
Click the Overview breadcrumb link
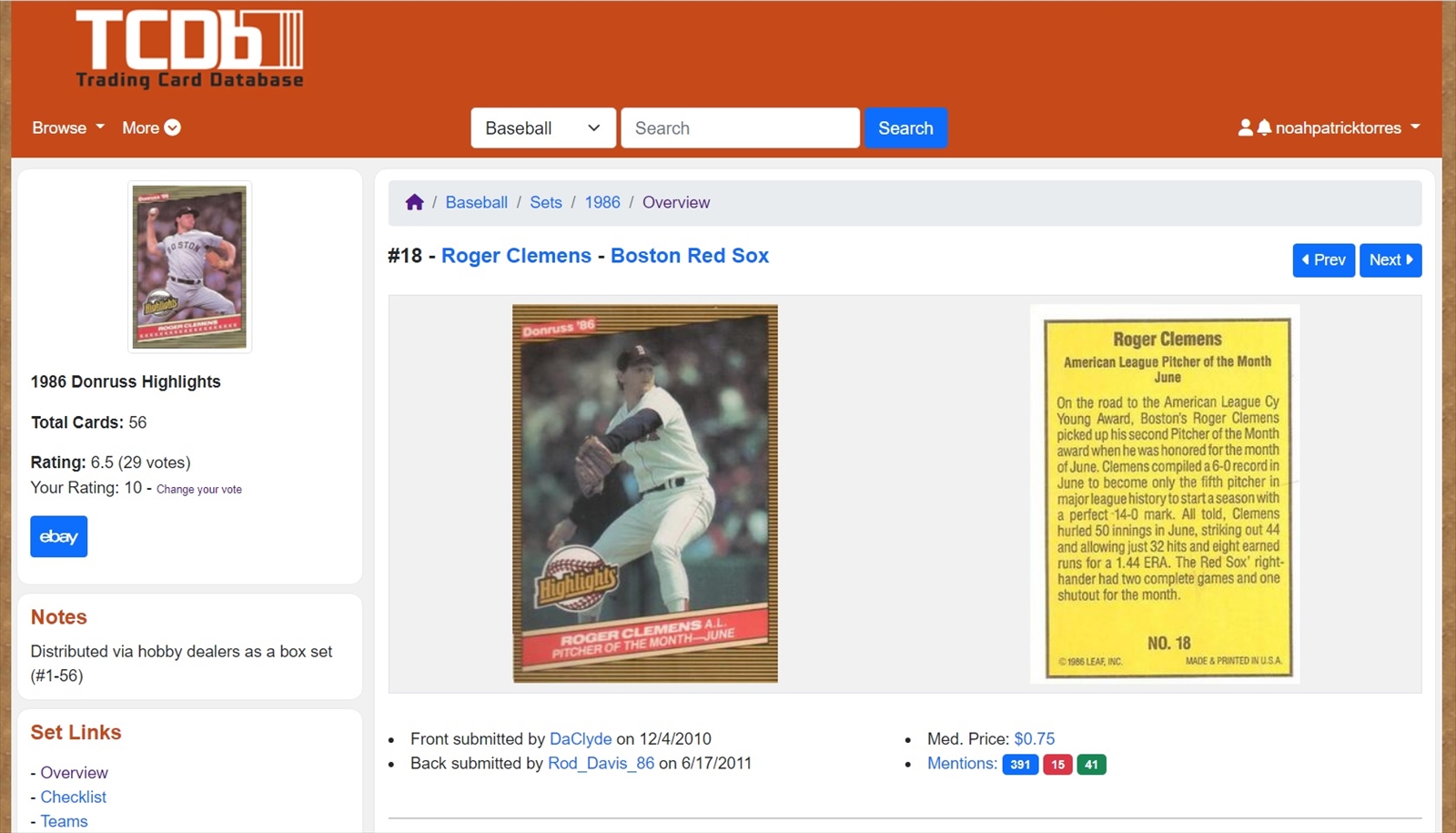coord(676,202)
